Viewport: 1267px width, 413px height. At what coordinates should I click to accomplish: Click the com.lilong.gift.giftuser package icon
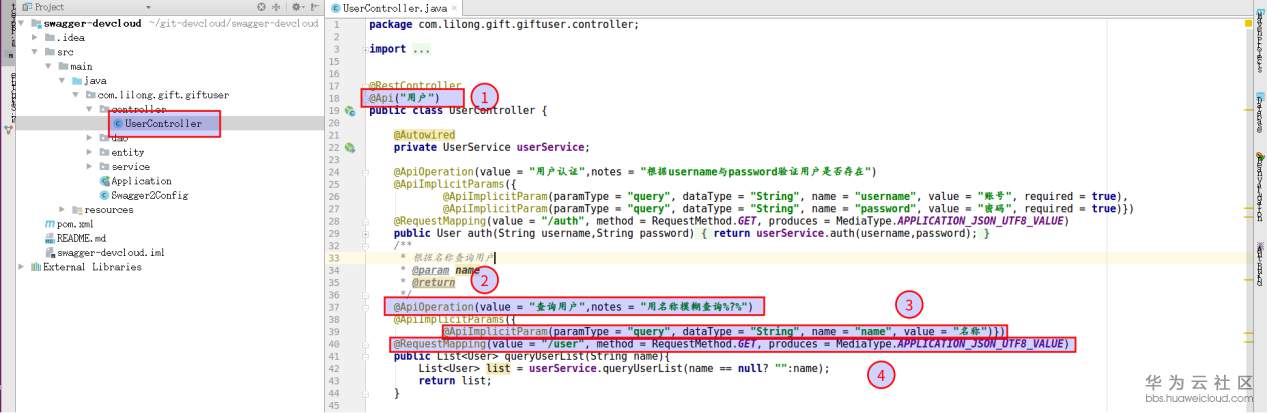(x=91, y=95)
